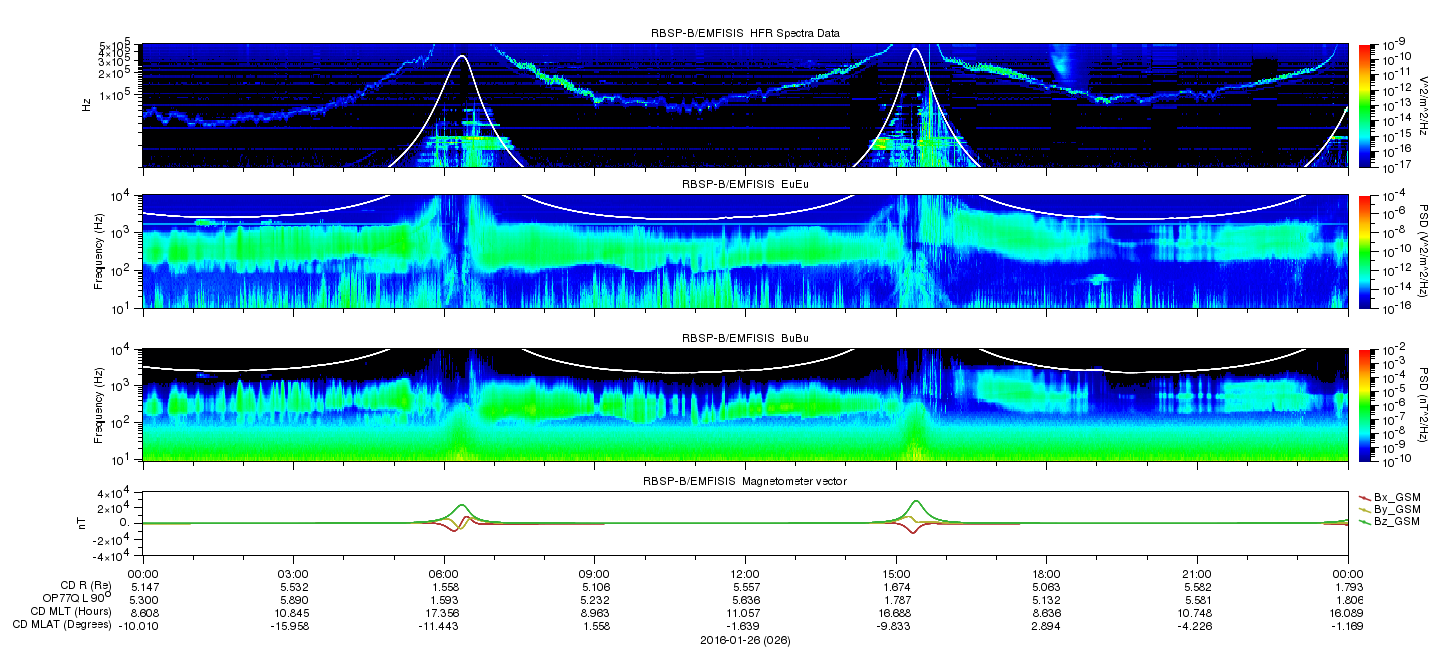Click the 21:00 time axis label

click(1196, 573)
